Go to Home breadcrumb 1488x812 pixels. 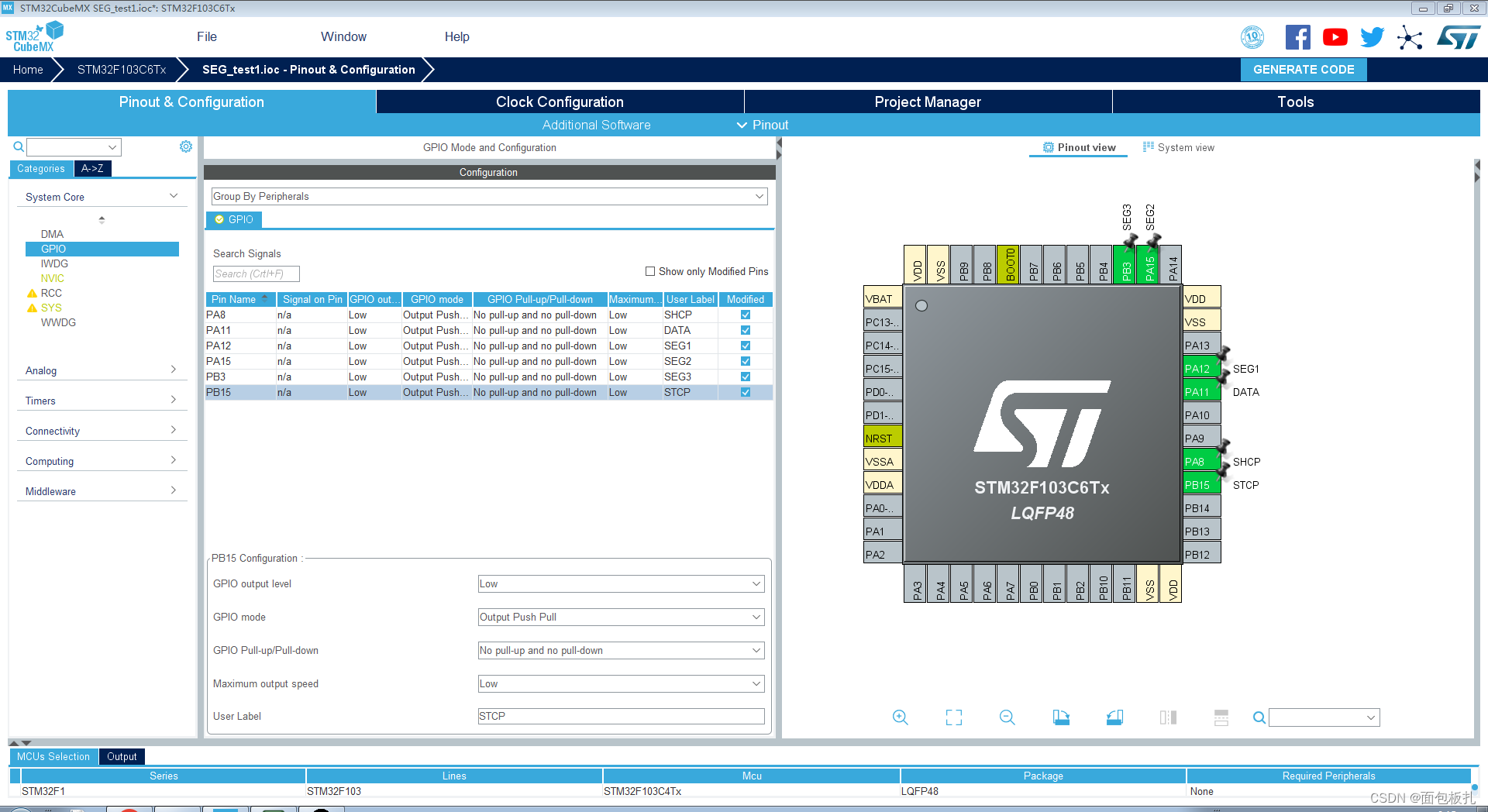(28, 70)
